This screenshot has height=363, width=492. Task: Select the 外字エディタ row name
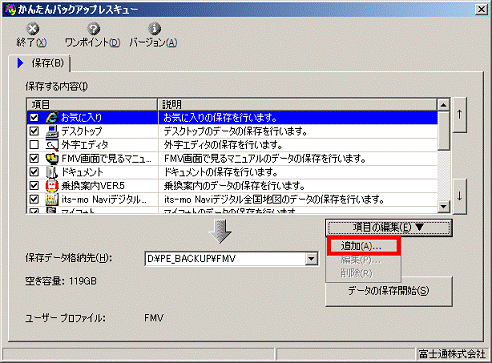85,145
